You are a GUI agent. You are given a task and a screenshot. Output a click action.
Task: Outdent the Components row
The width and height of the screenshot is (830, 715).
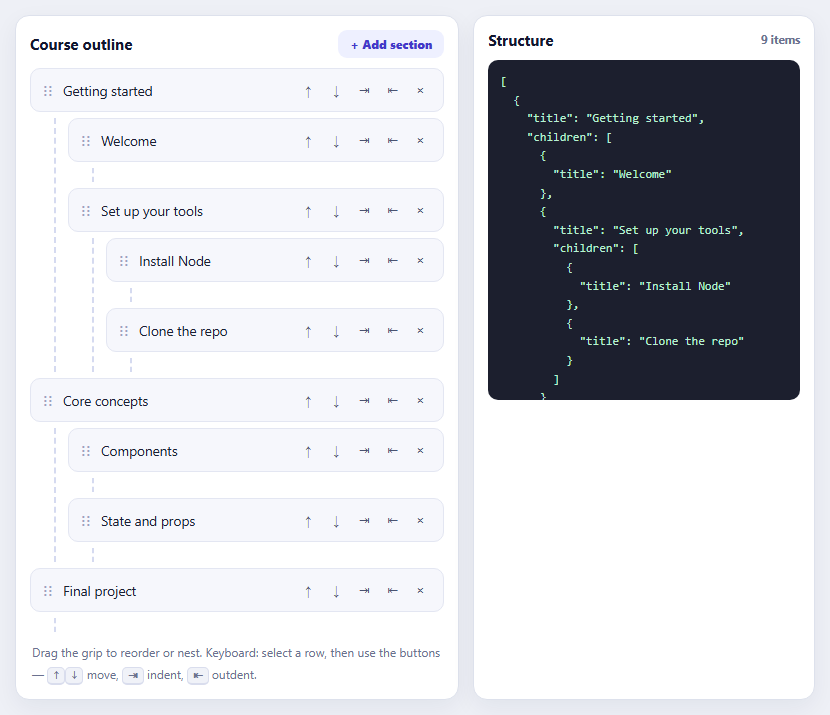(392, 451)
